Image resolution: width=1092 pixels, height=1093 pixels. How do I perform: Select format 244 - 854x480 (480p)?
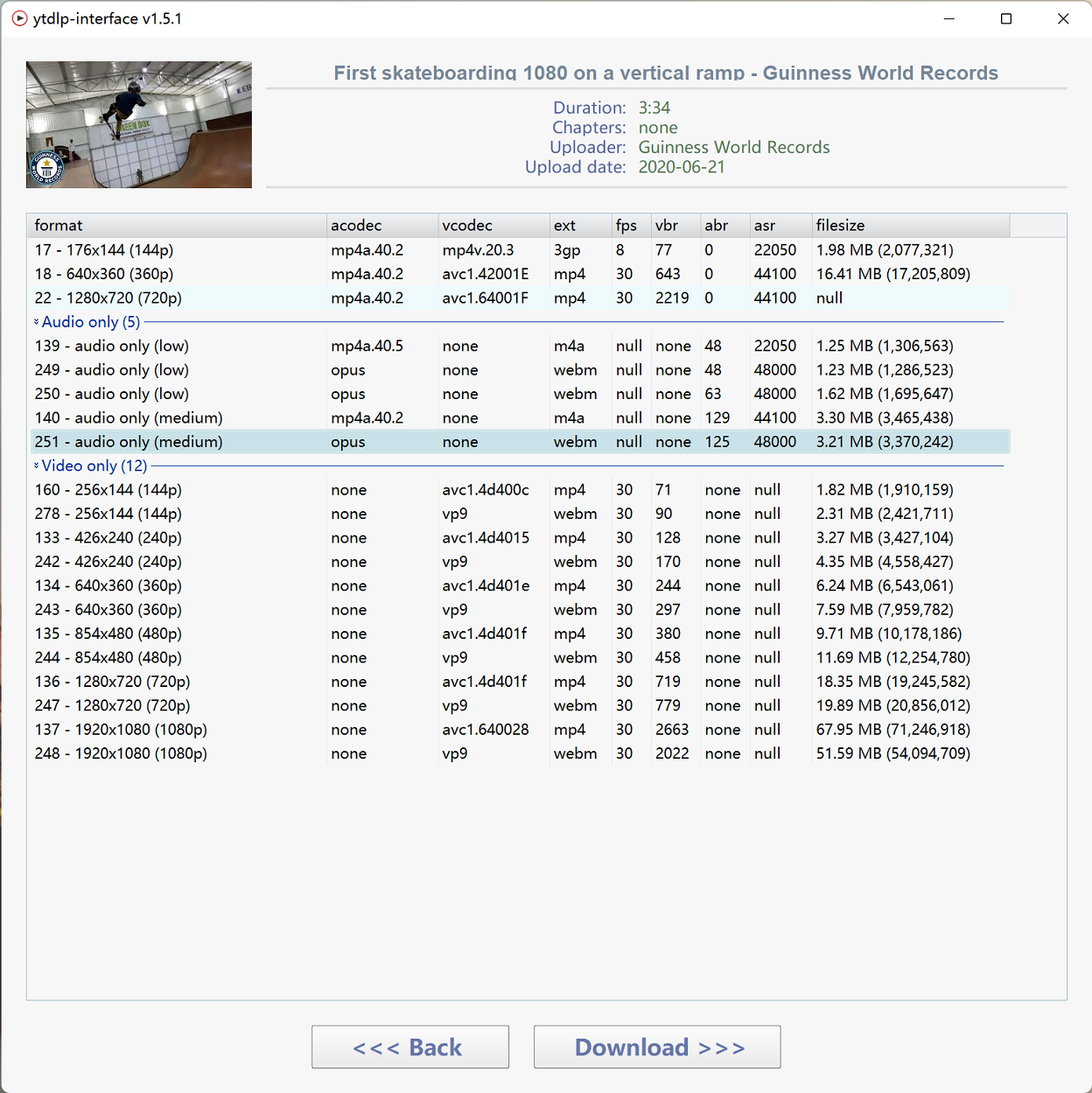[x=520, y=658]
